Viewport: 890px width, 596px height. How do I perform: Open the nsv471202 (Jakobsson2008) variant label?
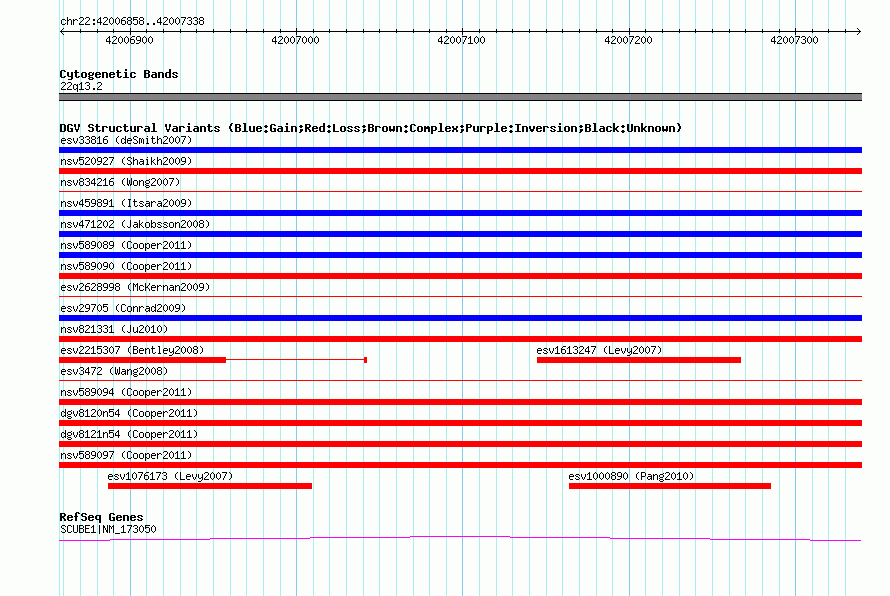(x=135, y=224)
